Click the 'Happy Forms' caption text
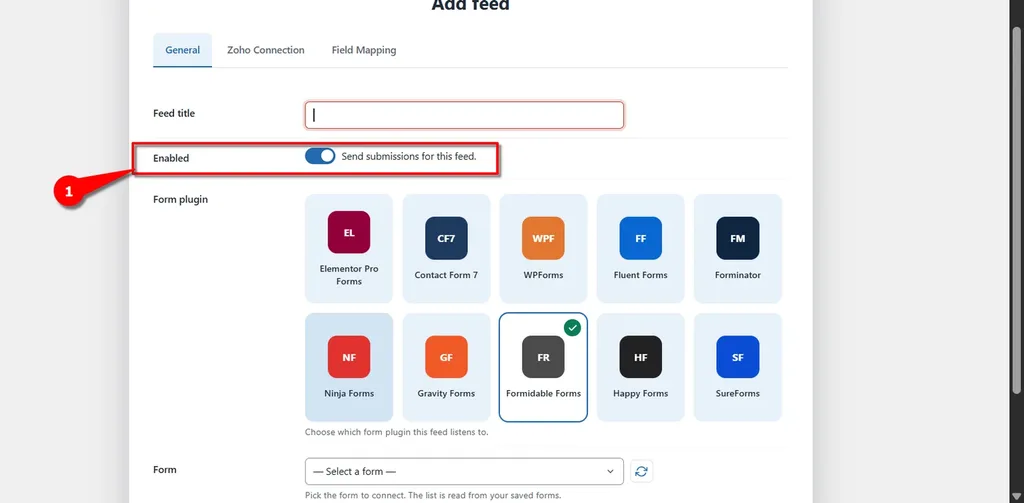The height and width of the screenshot is (503, 1024). [641, 394]
